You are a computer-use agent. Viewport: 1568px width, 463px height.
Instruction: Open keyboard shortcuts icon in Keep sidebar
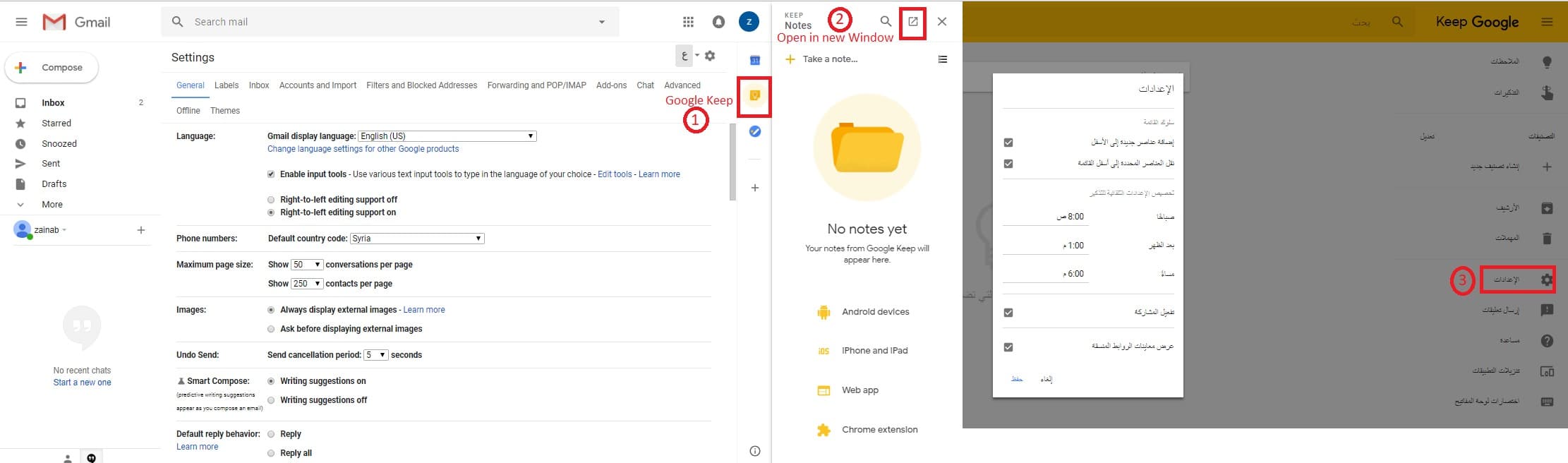[1546, 402]
